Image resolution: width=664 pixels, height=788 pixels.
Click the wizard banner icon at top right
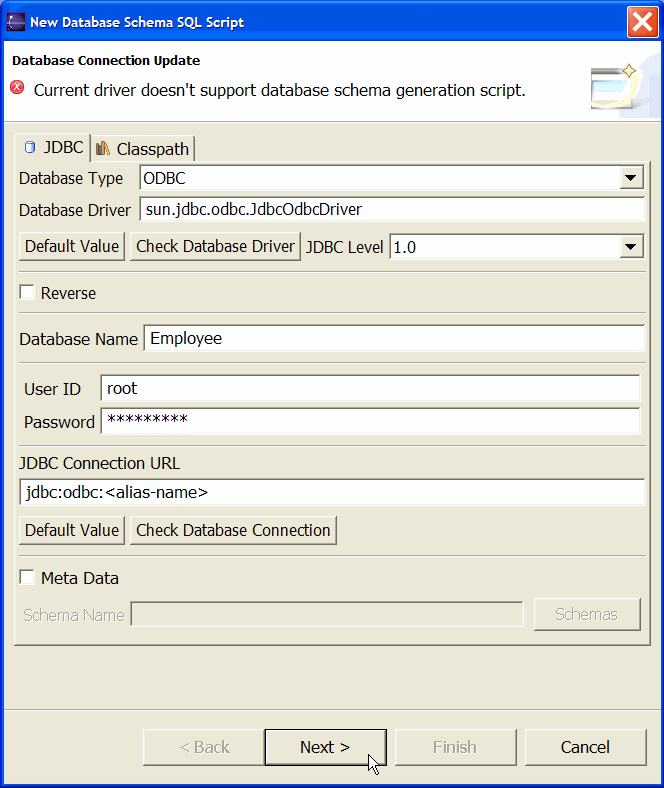[x=614, y=86]
